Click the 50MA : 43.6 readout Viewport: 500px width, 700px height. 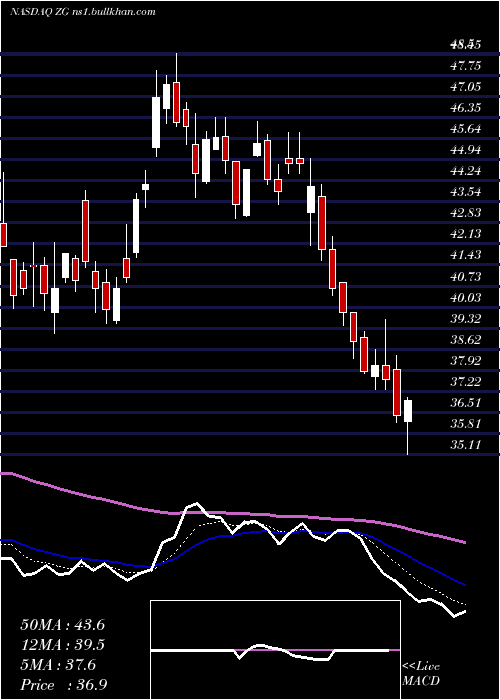pos(62,625)
